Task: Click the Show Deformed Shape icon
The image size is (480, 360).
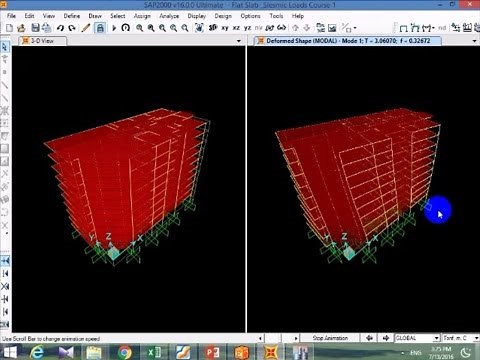Action: pyautogui.click(x=415, y=28)
